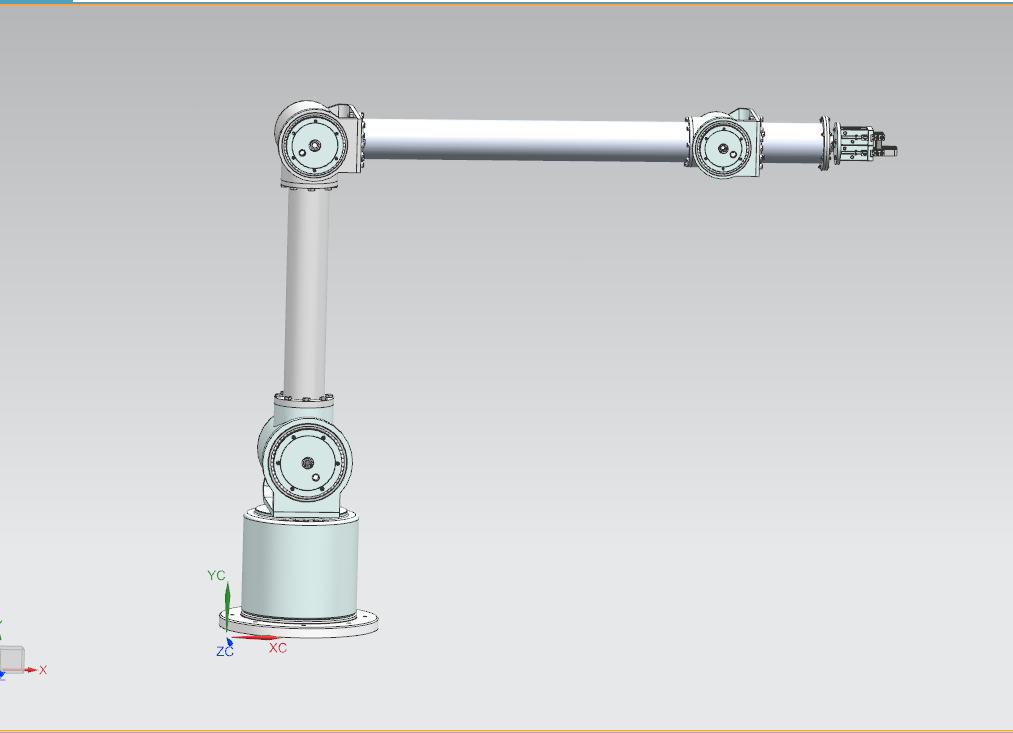
Task: Select the elbow joint cover at top
Action: tap(315, 145)
